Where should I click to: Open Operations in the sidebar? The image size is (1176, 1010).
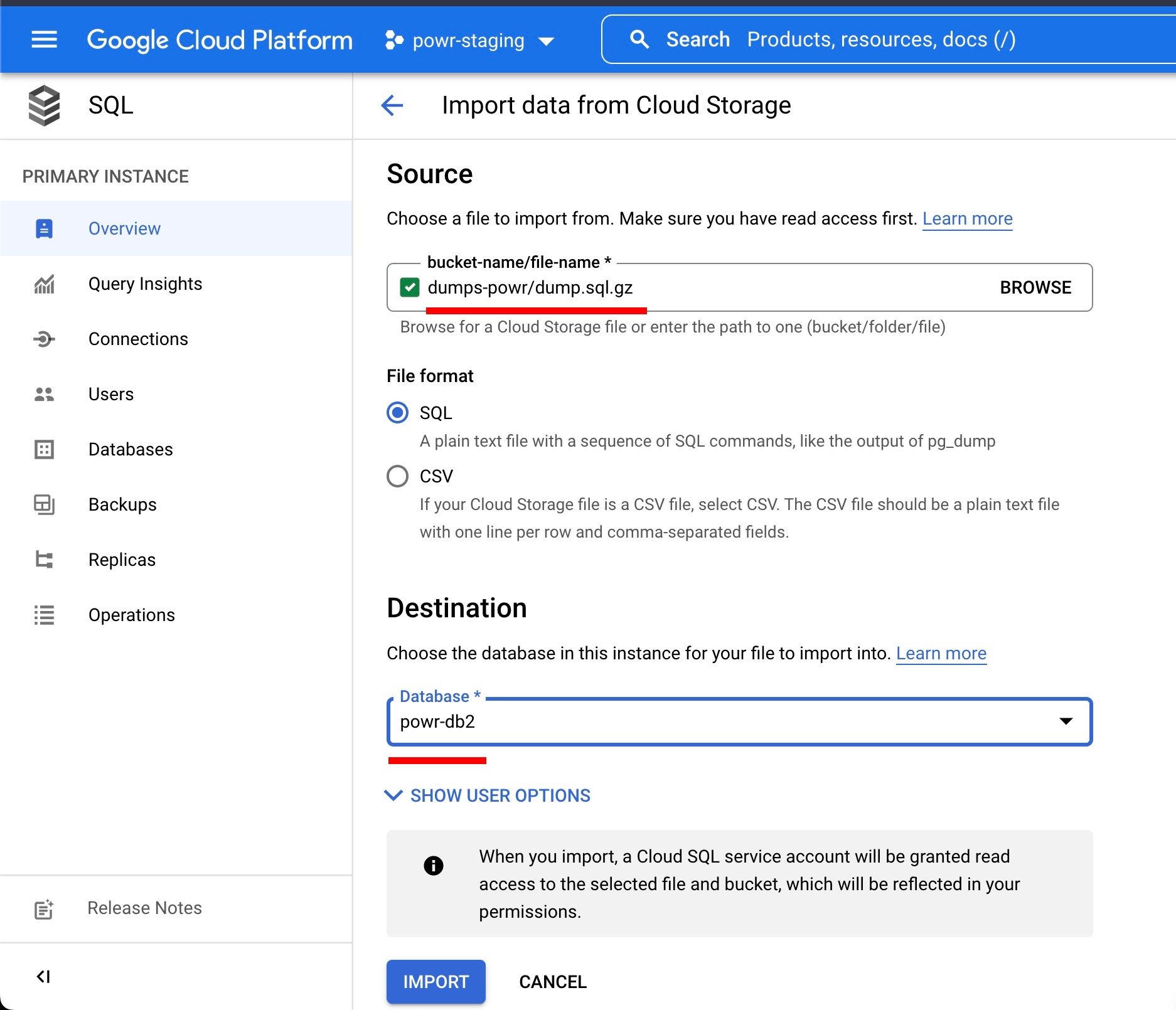(132, 615)
